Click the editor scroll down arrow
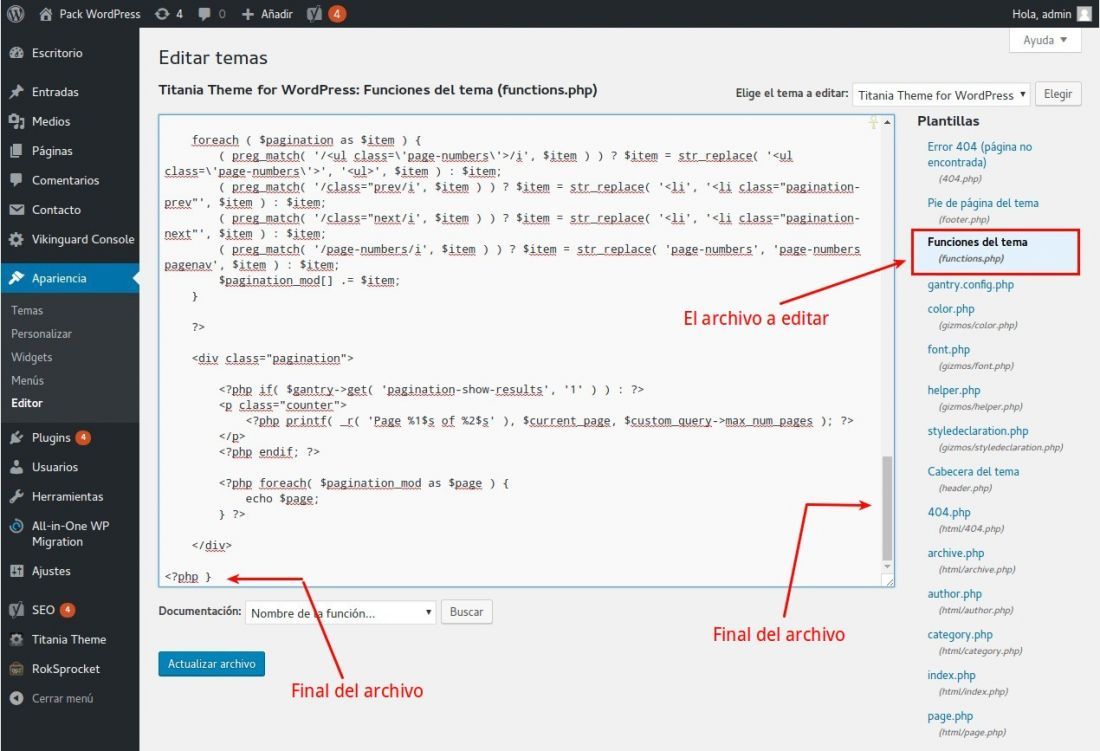This screenshot has height=751, width=1100. (887, 566)
